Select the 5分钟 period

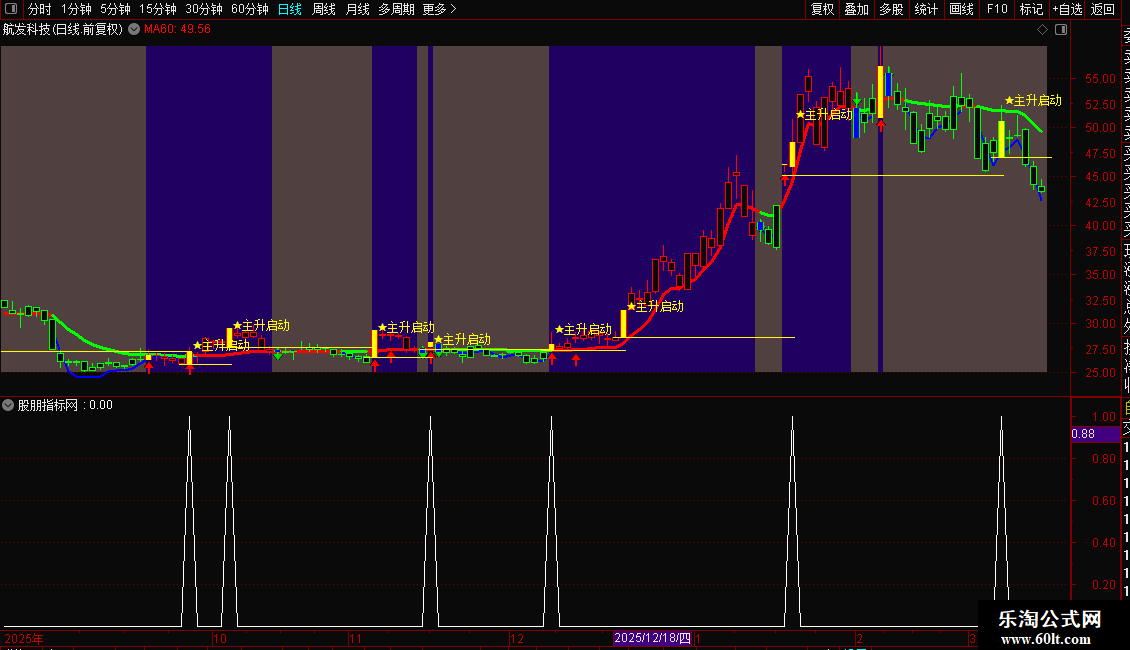coord(115,9)
